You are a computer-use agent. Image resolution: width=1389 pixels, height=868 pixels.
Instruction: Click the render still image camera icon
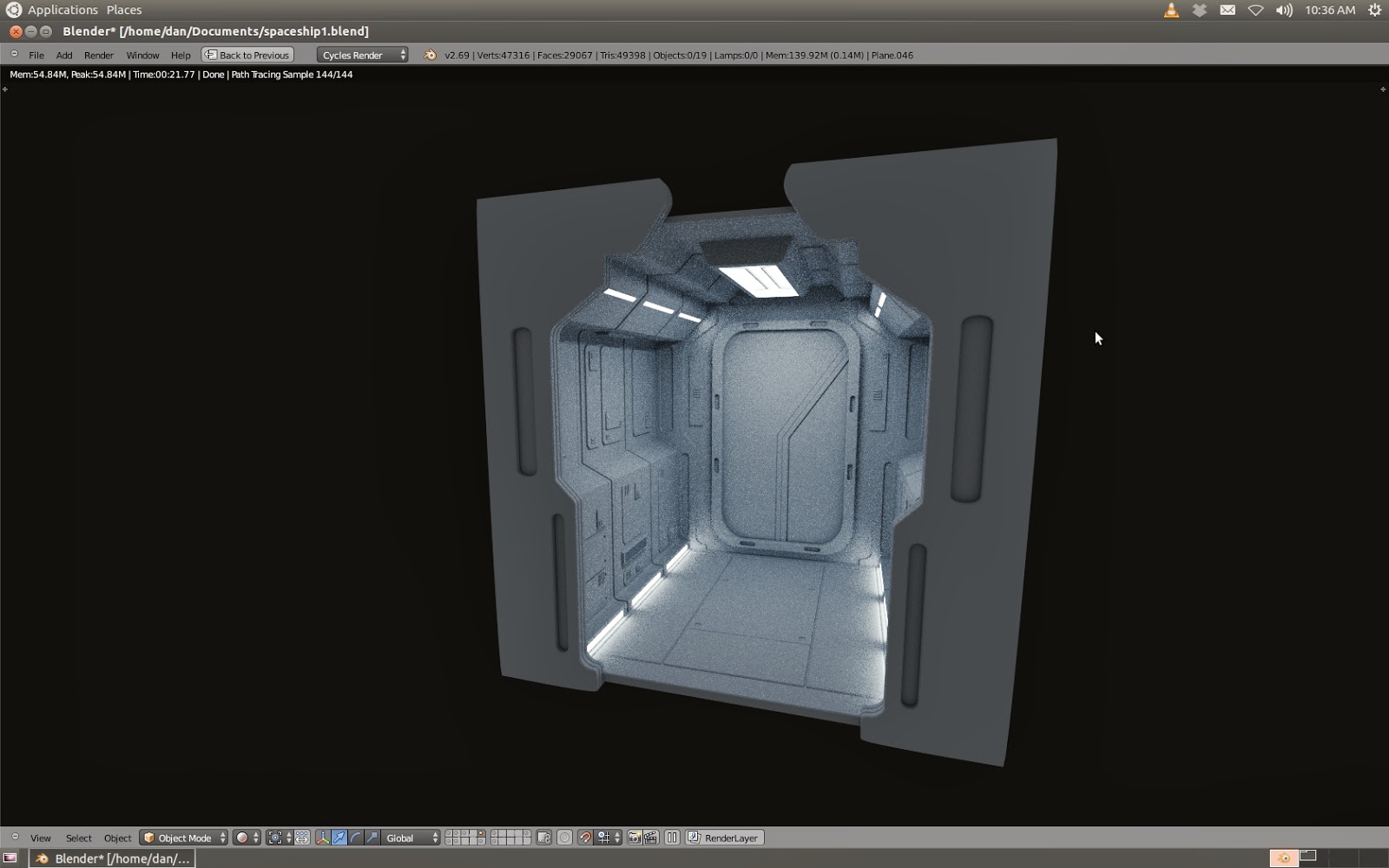click(635, 838)
